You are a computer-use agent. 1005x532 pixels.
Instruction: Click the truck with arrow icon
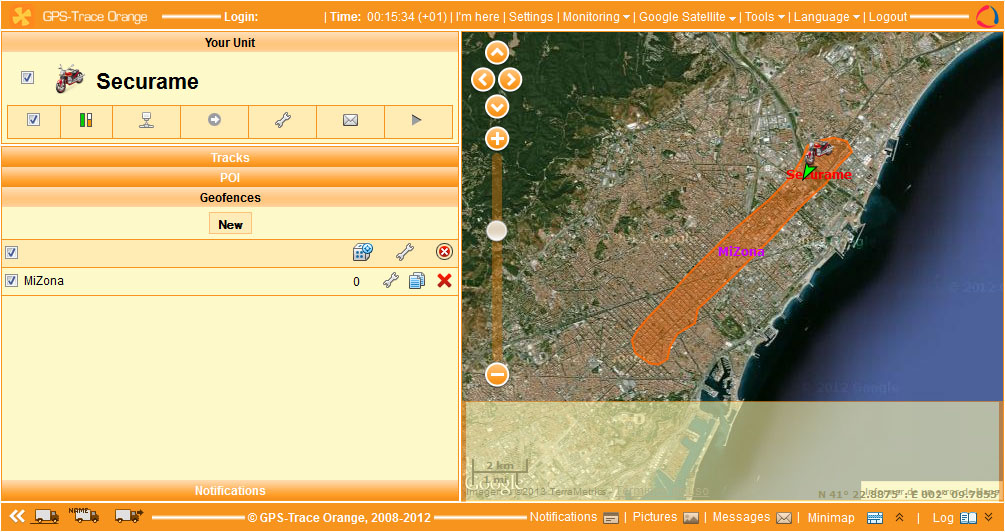pyautogui.click(x=129, y=515)
